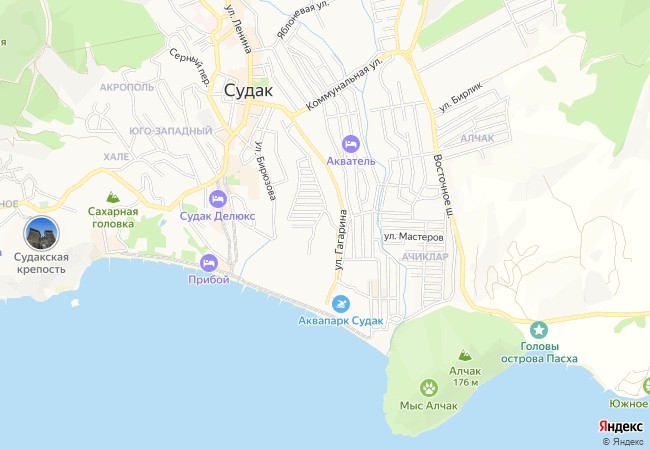Open the Прибой hotel marker
Image resolution: width=650 pixels, height=450 pixels.
209,263
